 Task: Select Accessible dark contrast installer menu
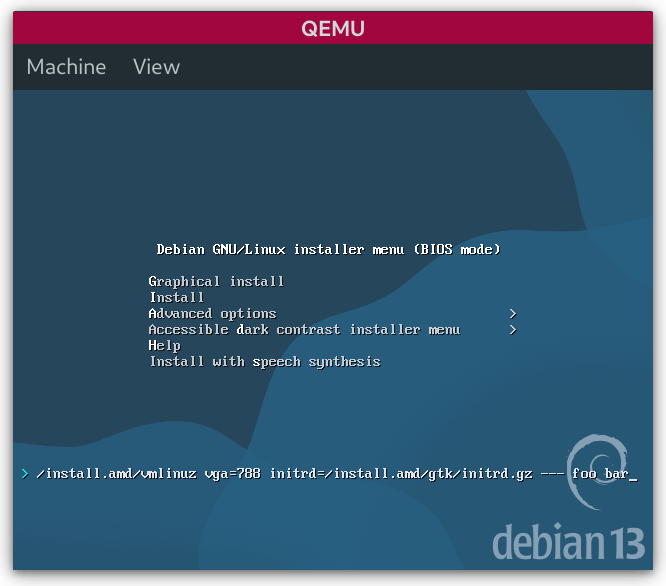(x=305, y=330)
